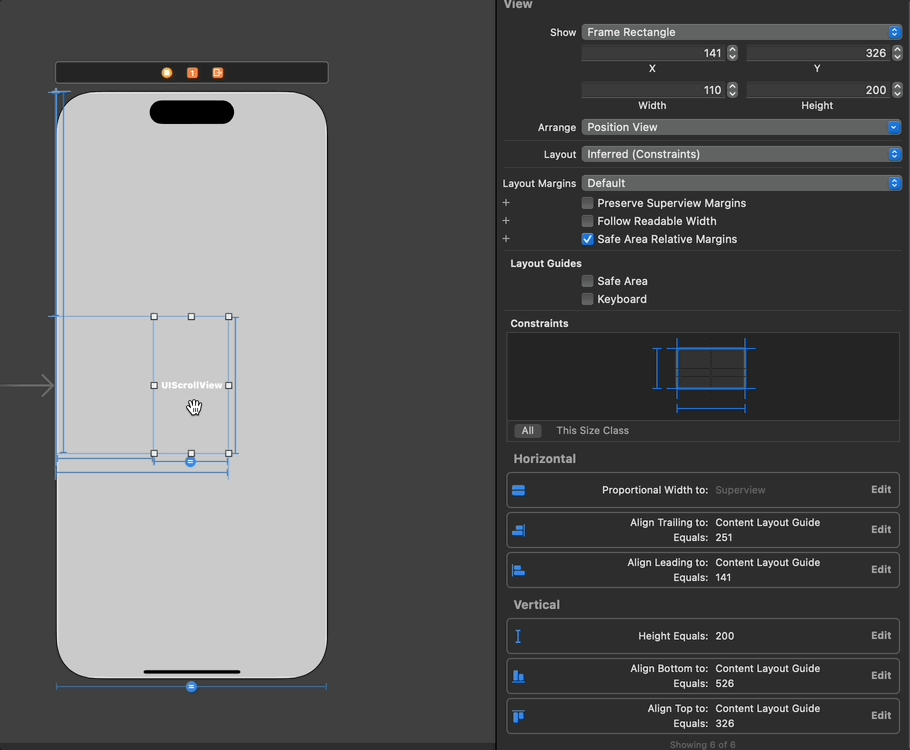Click the Y value stepper

(897, 53)
